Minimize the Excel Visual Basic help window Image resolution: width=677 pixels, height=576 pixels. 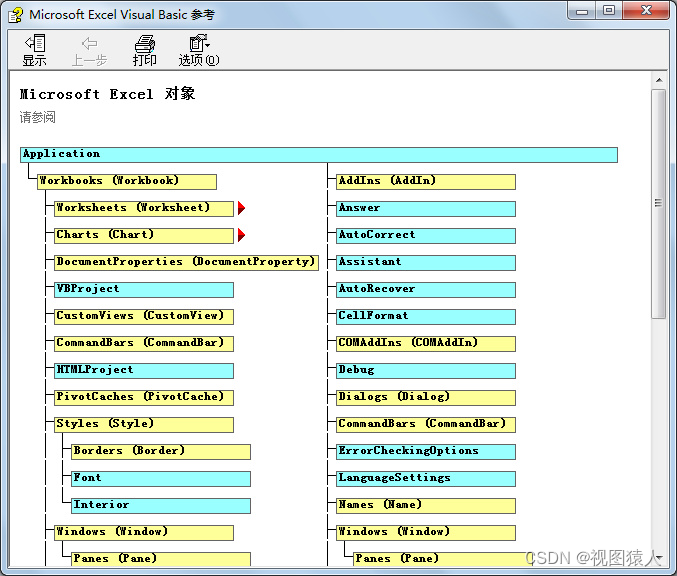tap(582, 11)
